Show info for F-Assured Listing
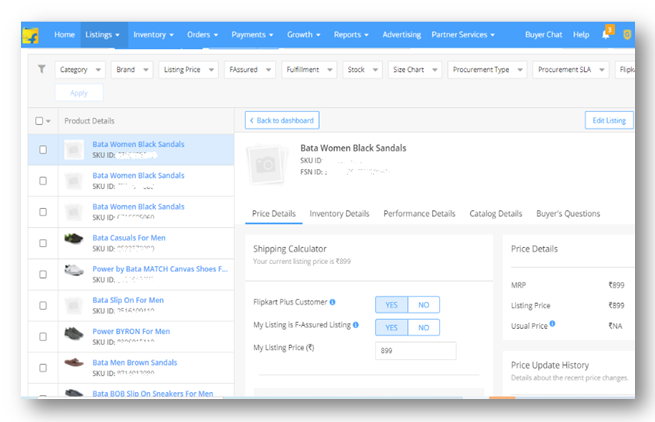This screenshot has width=655, height=422. click(356, 325)
